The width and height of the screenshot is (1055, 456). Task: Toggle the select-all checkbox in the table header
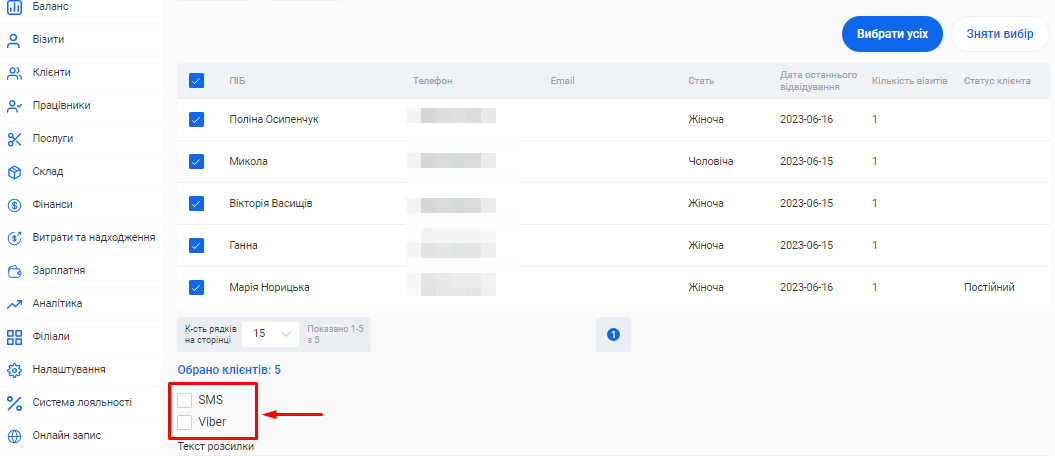click(x=196, y=81)
